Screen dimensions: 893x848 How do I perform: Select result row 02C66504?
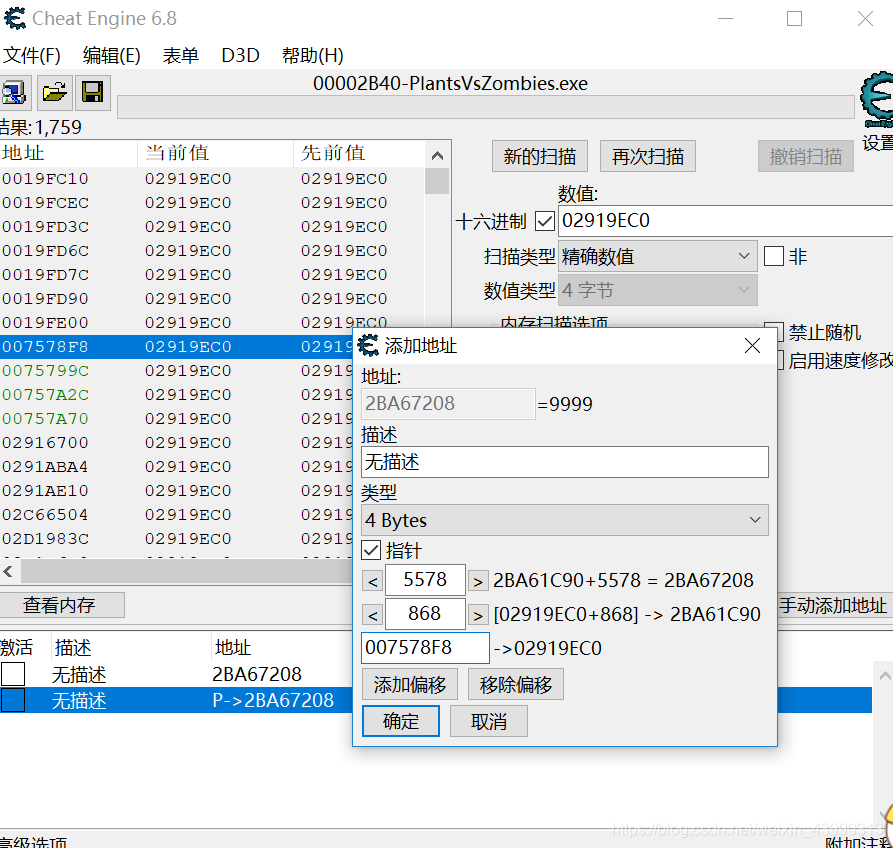click(177, 514)
